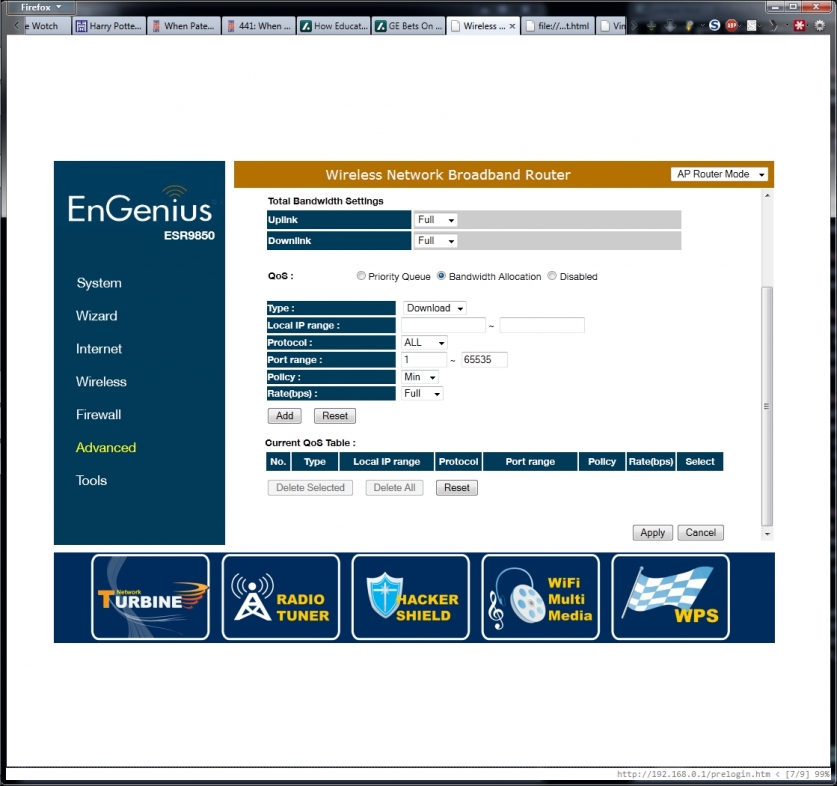Viewport: 837px width, 786px height.
Task: Click the red asterisk LastPass icon
Action: (x=799, y=25)
